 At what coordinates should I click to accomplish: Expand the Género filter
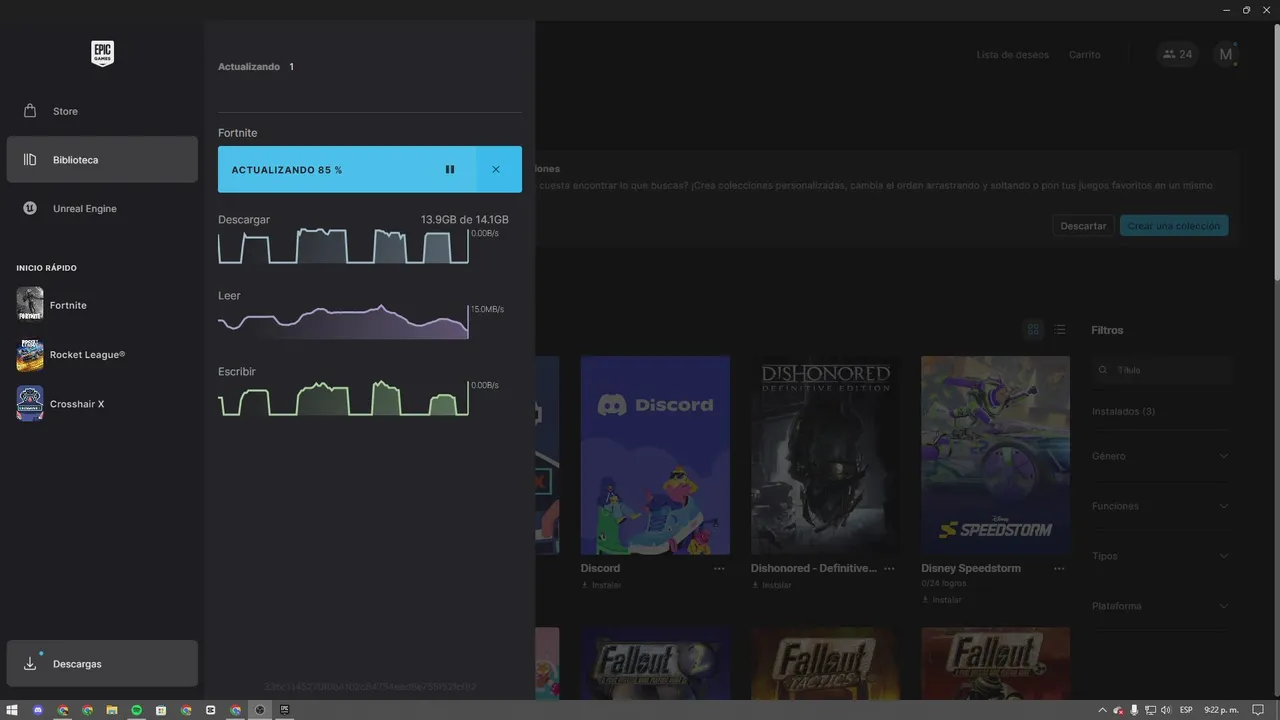tap(1161, 456)
